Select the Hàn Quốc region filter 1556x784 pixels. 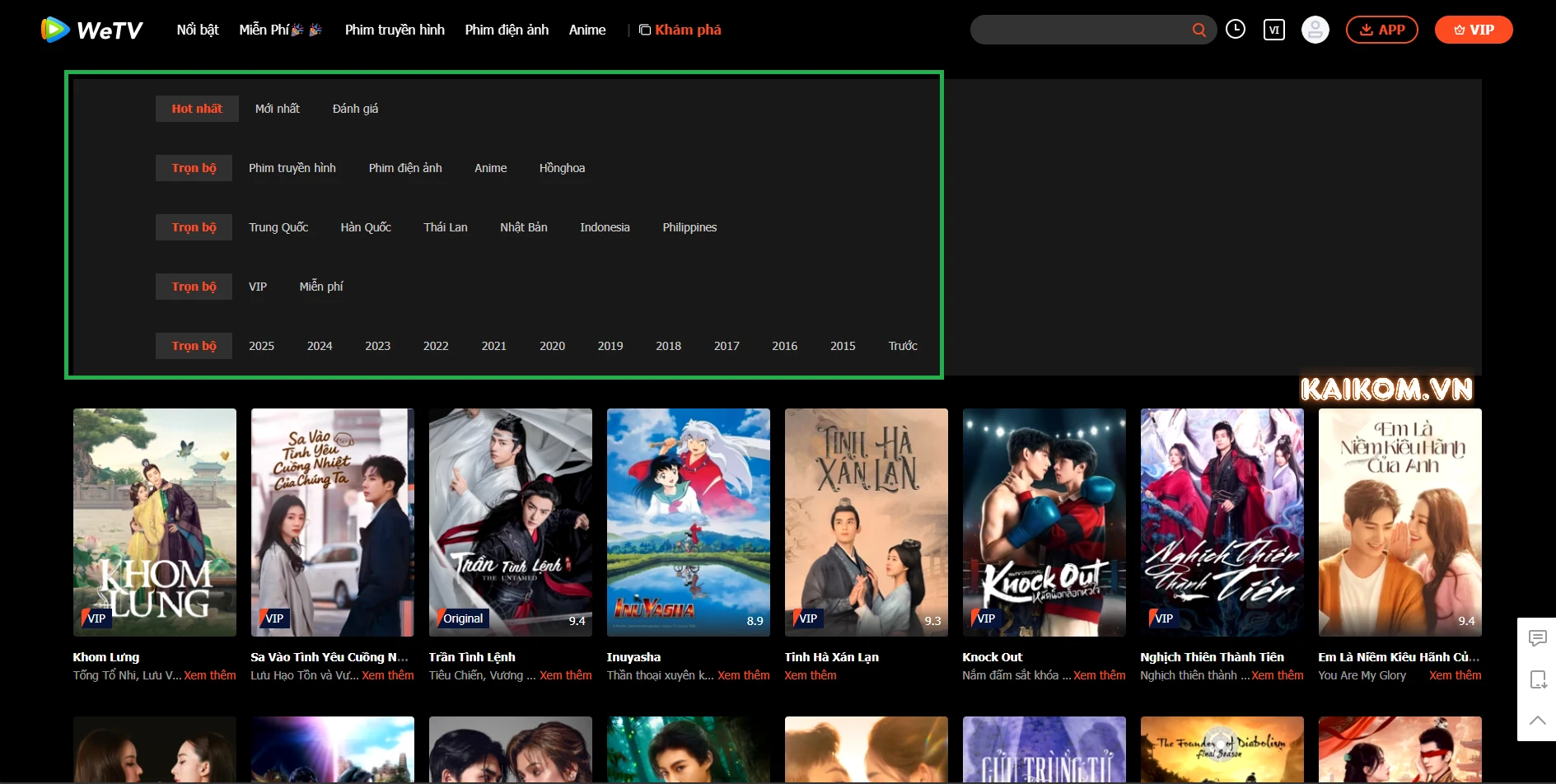[x=366, y=227]
